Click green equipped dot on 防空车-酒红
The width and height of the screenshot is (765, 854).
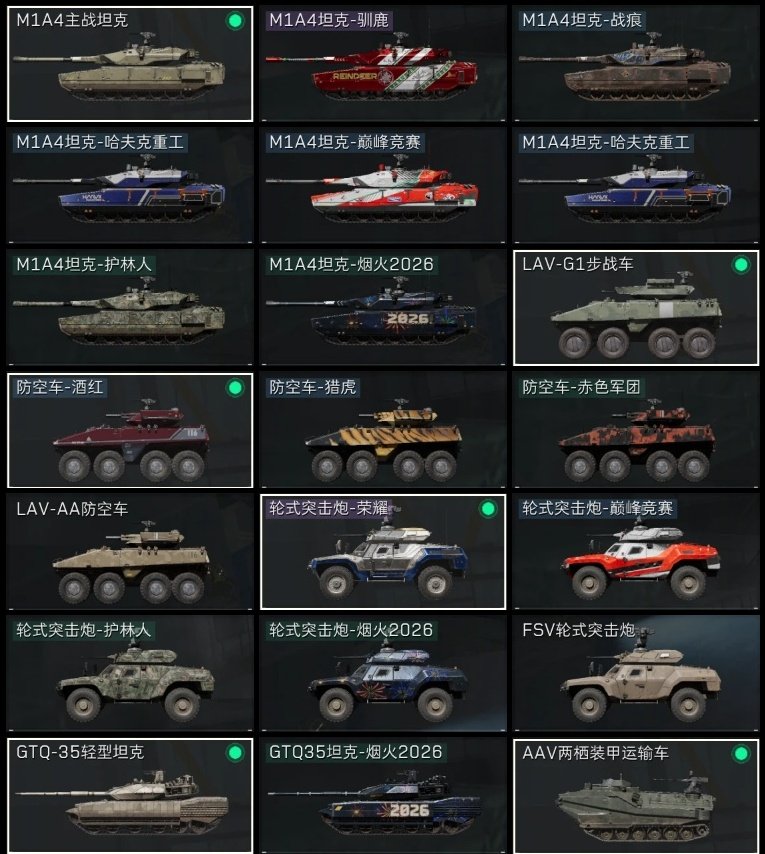click(235, 388)
